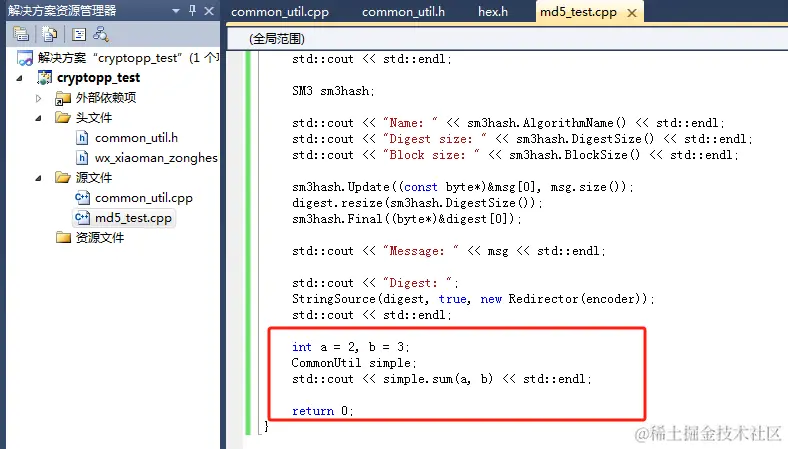
Task: Open common_util.h in the tree
Action: click(x=136, y=138)
